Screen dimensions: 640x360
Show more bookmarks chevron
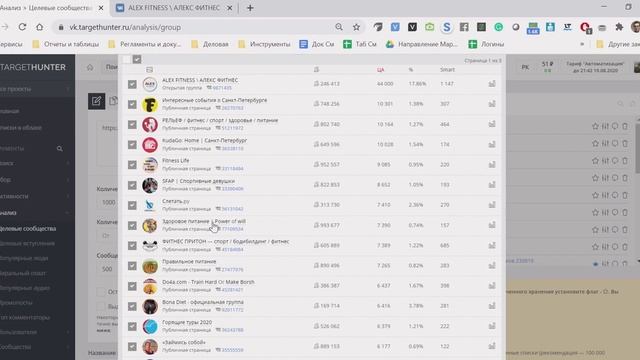point(582,44)
